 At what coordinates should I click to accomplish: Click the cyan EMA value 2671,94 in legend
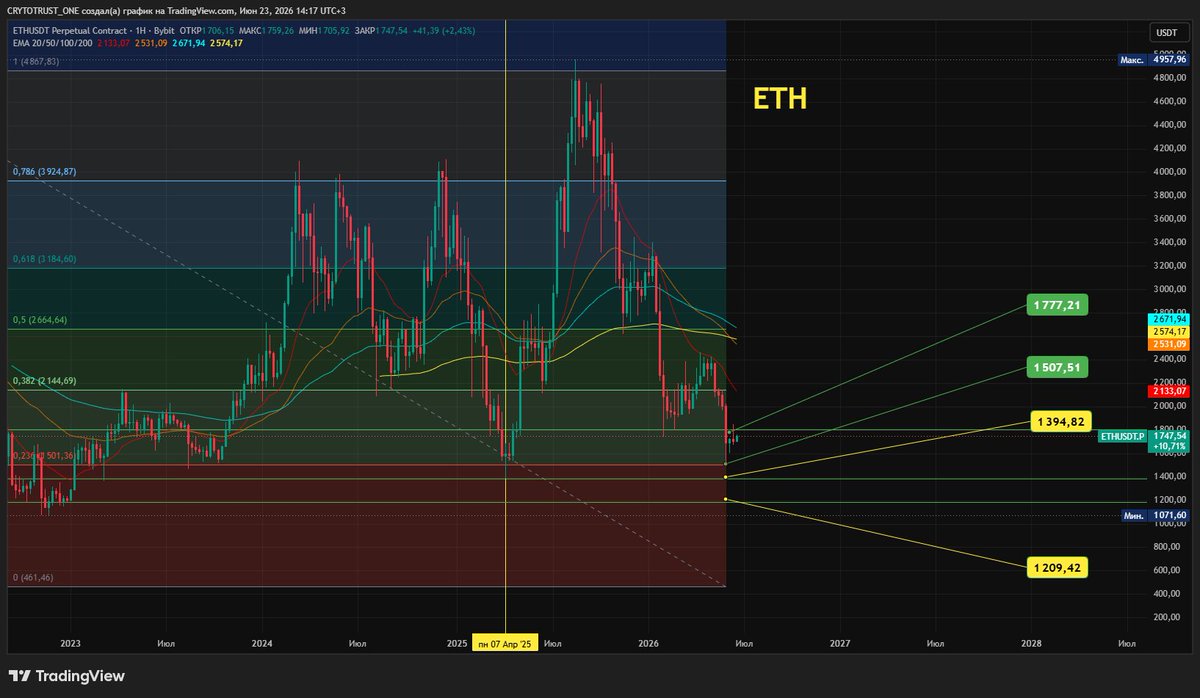click(188, 43)
